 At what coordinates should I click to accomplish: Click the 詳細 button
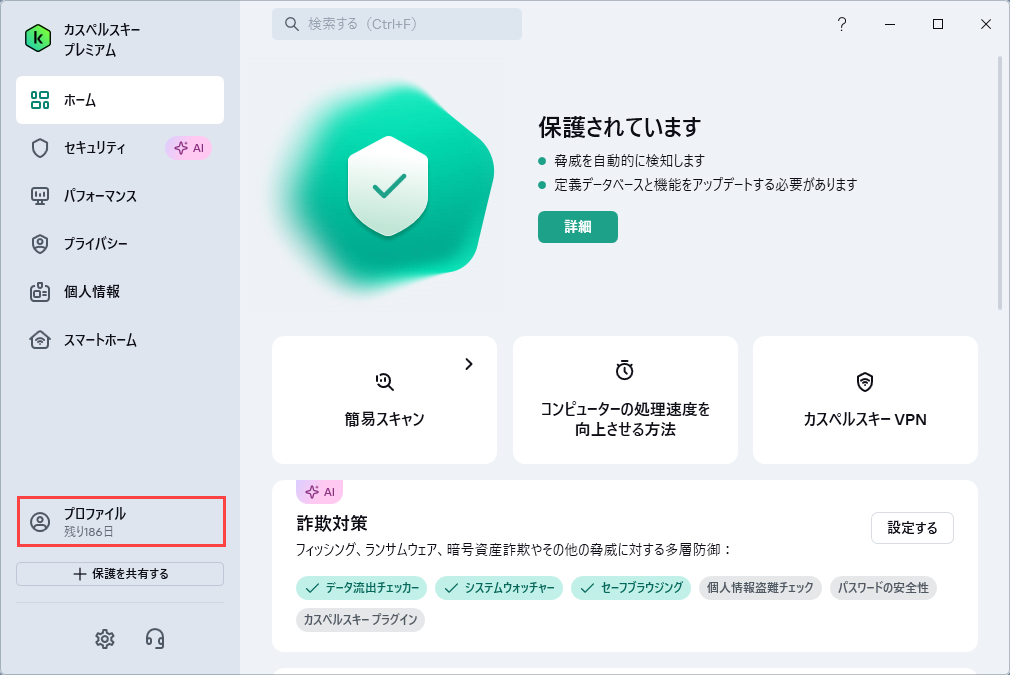(x=578, y=227)
